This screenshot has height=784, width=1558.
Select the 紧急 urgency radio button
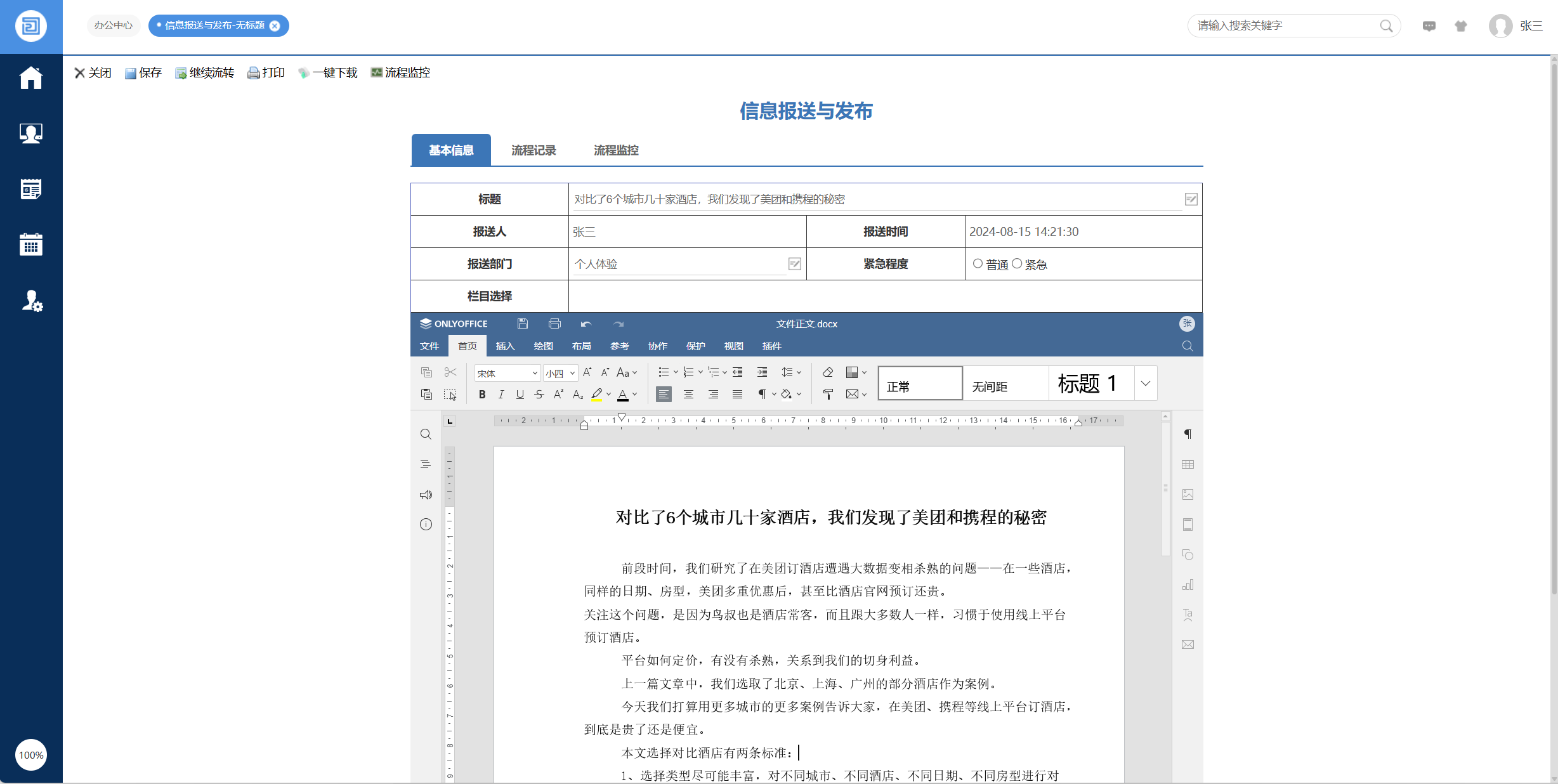[1017, 264]
